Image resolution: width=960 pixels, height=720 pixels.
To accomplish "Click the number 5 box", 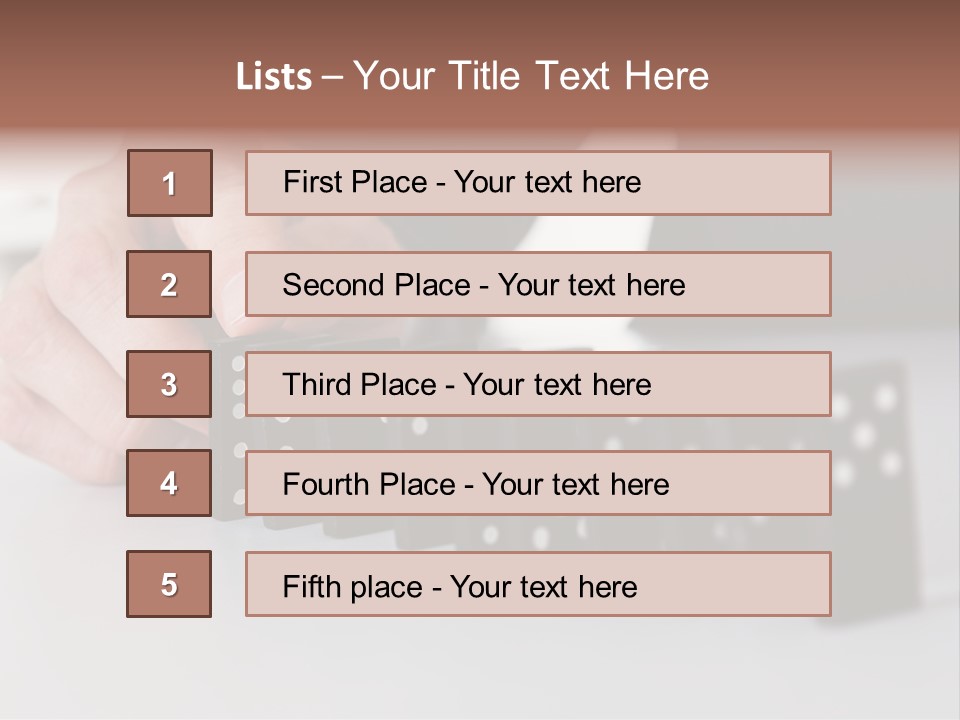I will 169,584.
